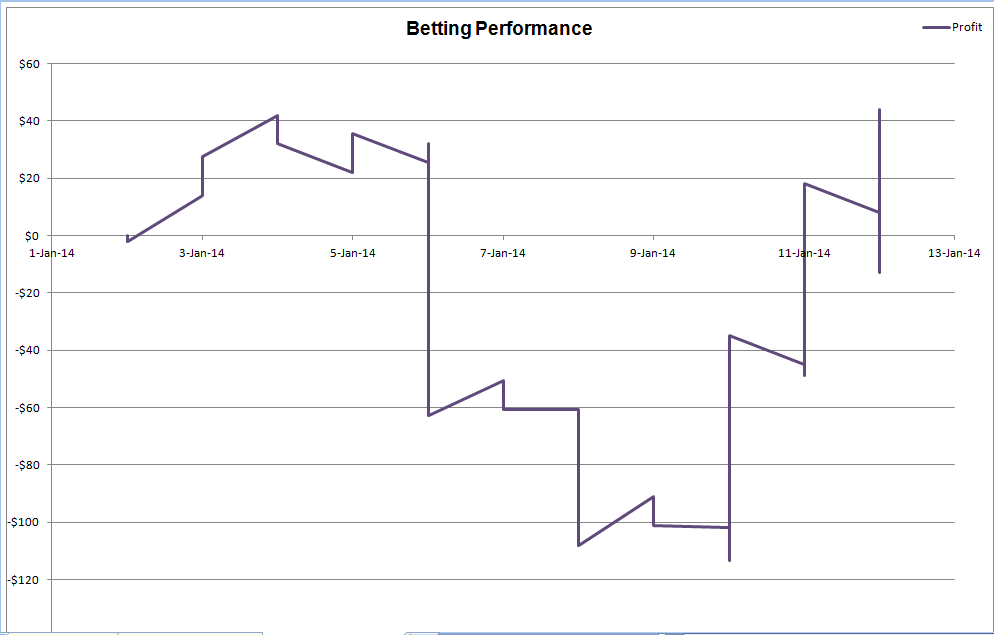This screenshot has height=635, width=994.
Task: Select the -$100 vertical axis label
Action: 25,522
